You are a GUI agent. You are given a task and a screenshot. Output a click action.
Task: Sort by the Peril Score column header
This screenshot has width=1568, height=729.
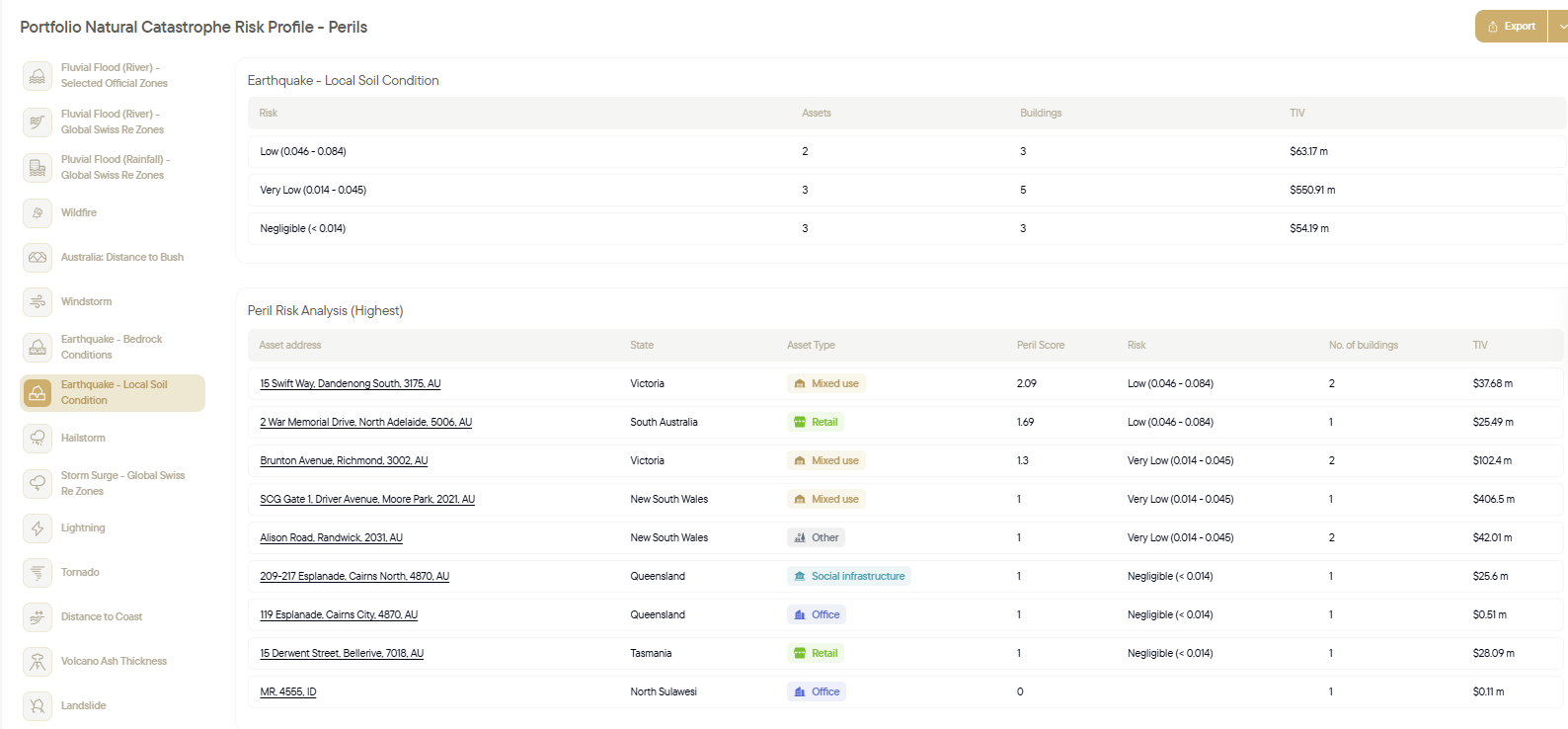point(1041,345)
